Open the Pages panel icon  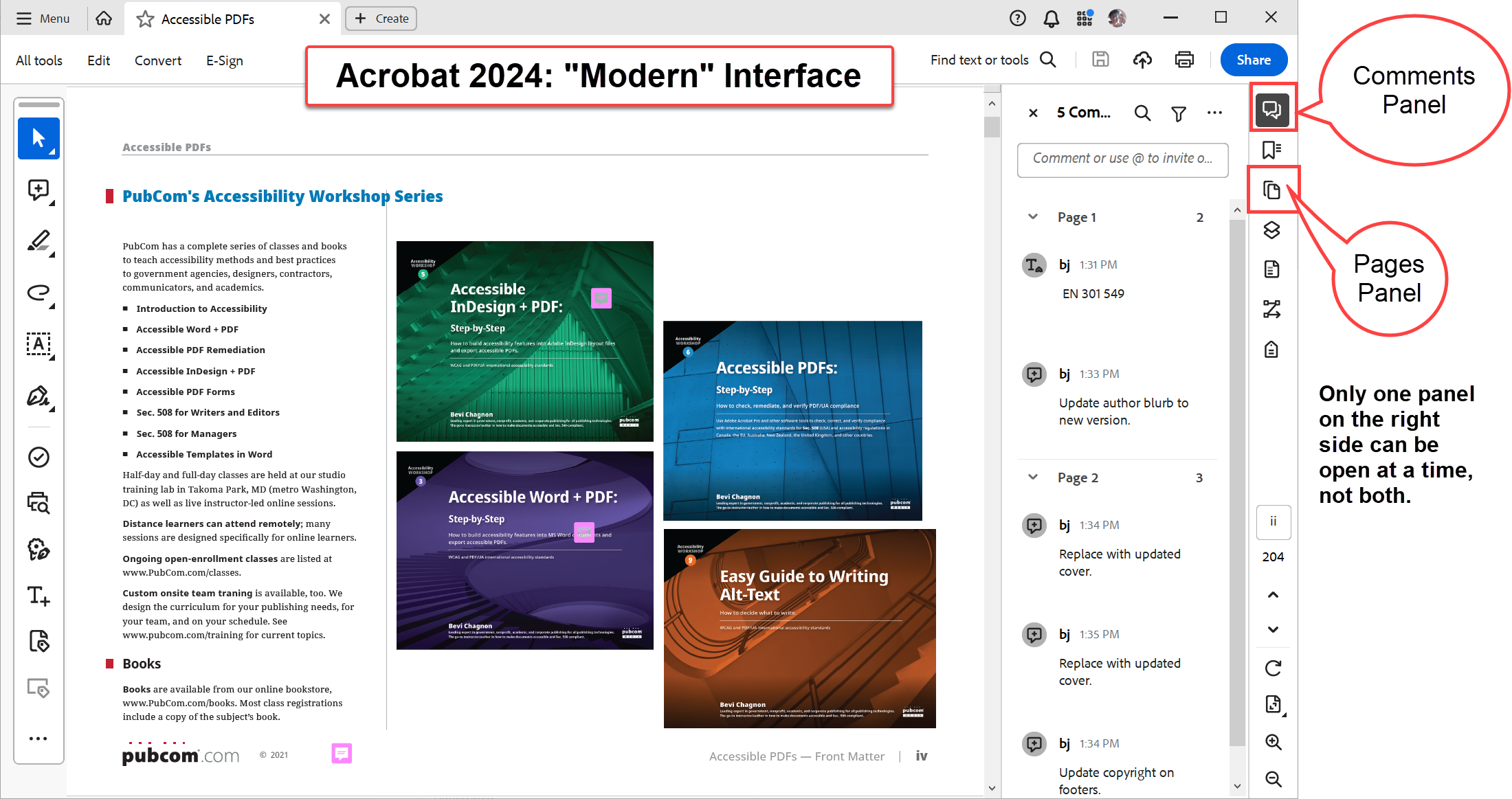pos(1271,190)
